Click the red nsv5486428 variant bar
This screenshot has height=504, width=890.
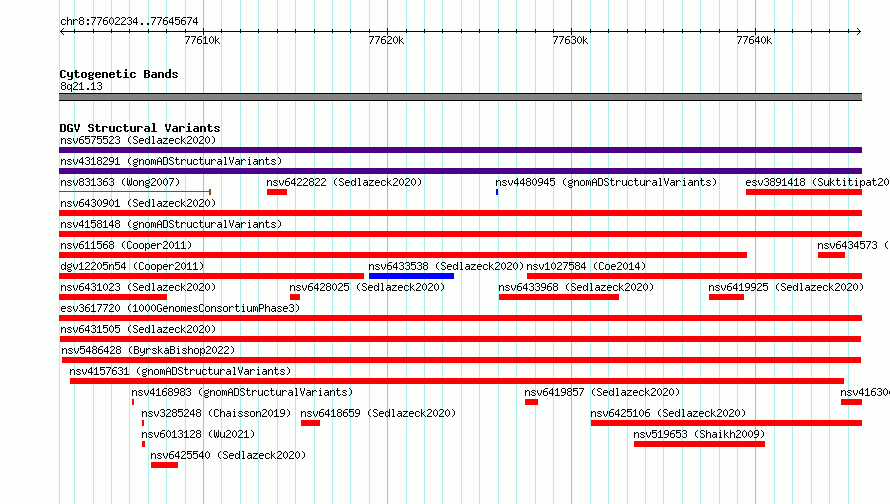tap(461, 360)
